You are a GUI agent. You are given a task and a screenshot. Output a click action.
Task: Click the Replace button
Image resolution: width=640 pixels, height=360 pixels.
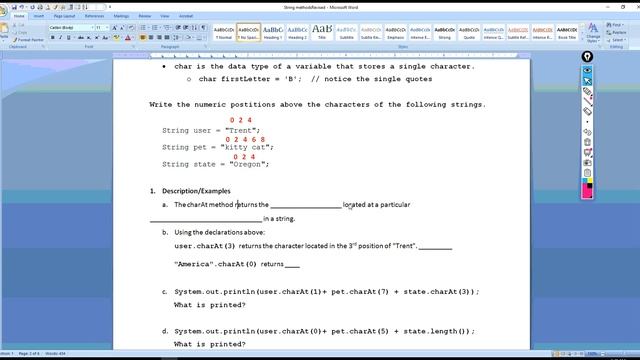pos(616,32)
